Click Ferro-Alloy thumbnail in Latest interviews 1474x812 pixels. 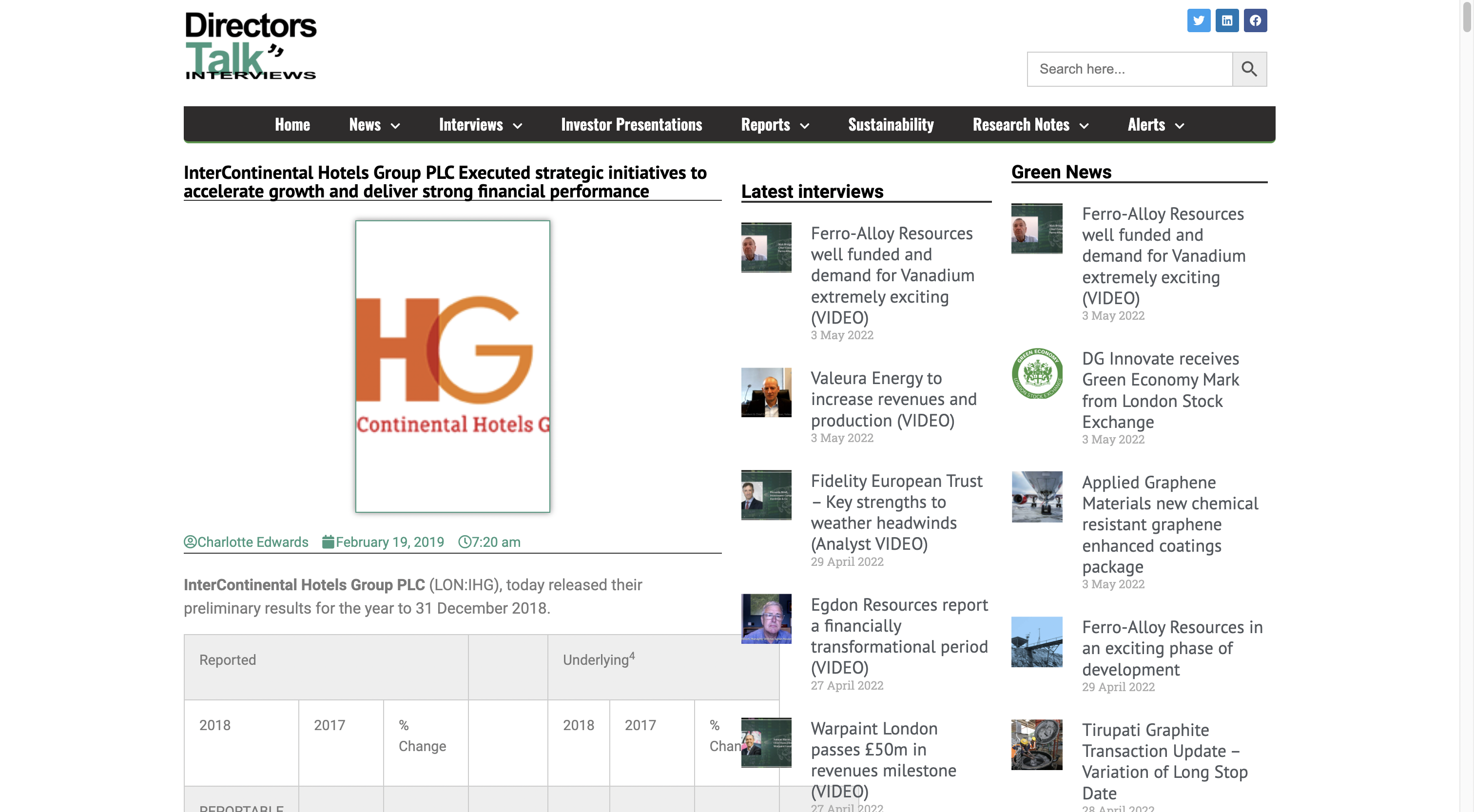coord(766,247)
